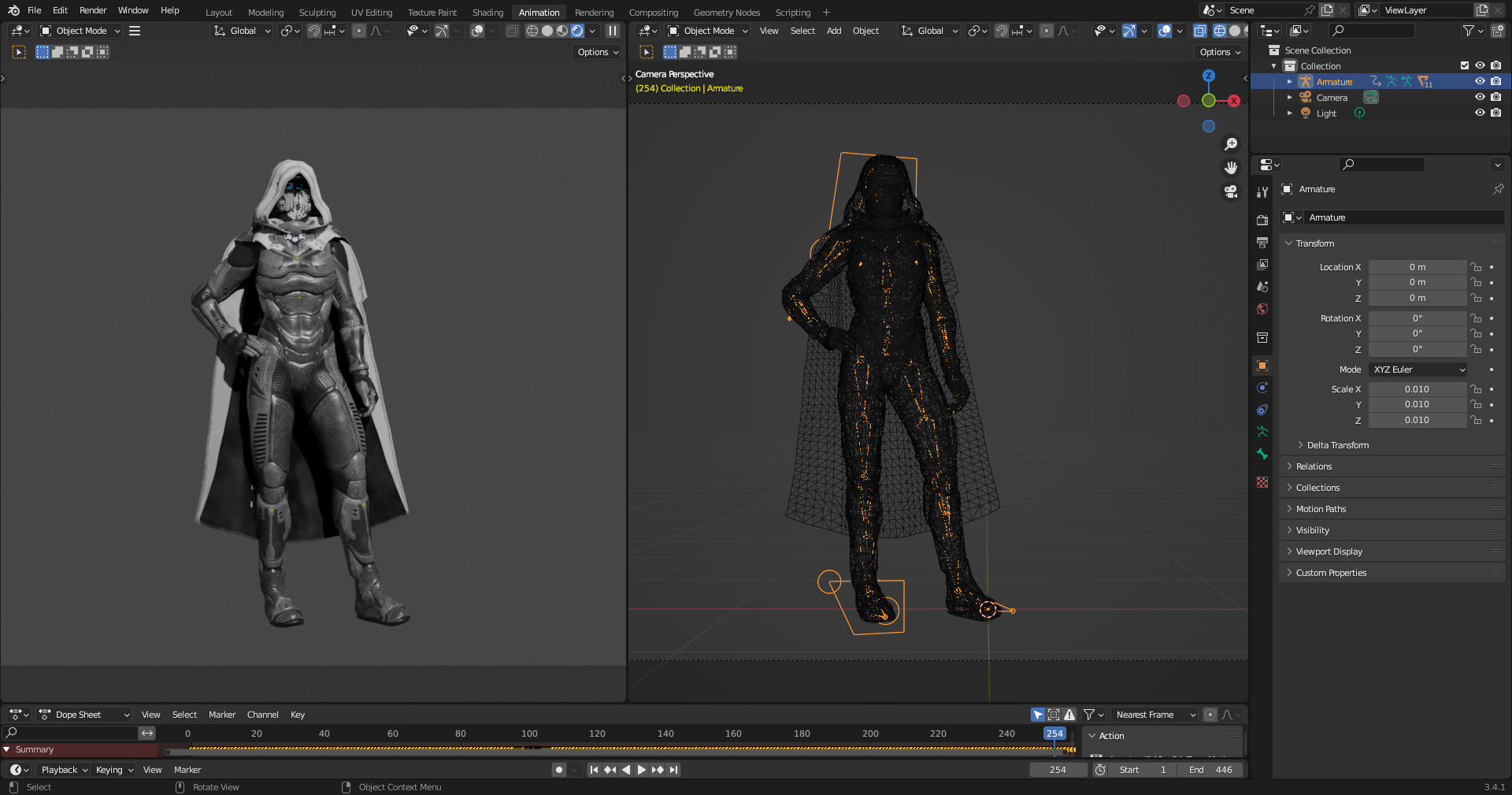Open the Playback popover
Viewport: 1512px width, 795px height.
65,770
